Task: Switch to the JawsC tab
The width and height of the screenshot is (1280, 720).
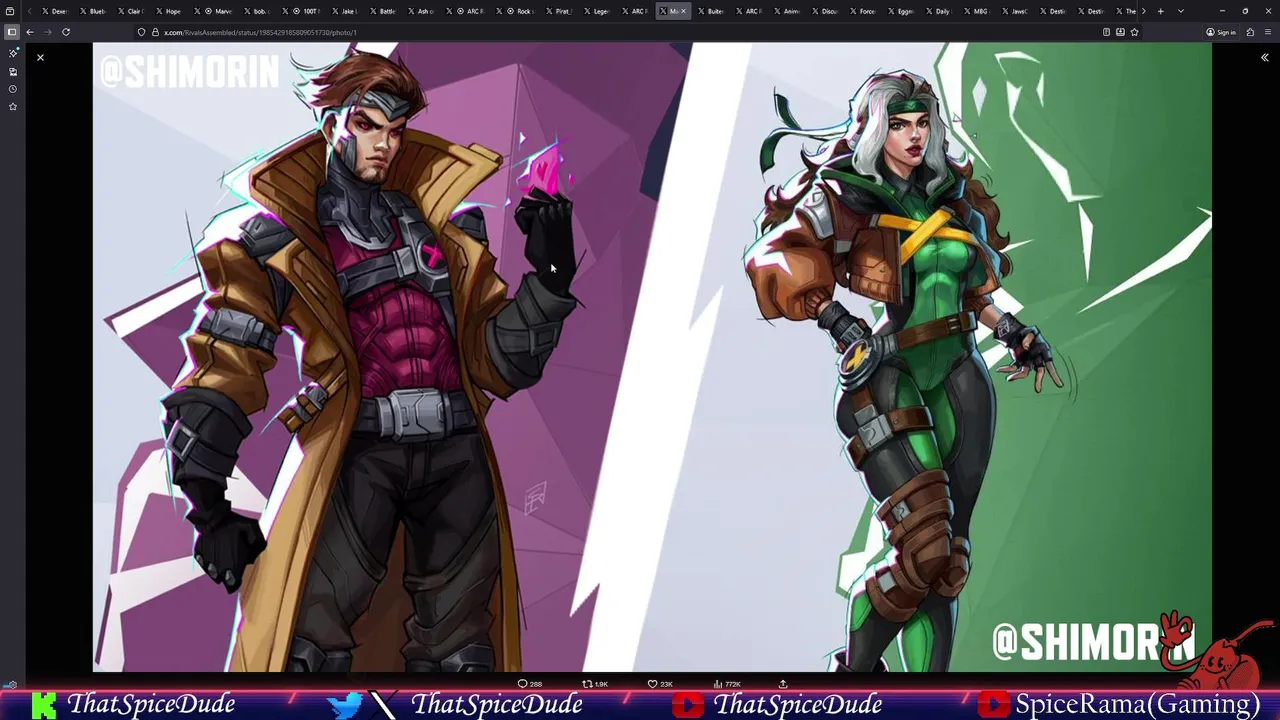Action: (x=1014, y=11)
